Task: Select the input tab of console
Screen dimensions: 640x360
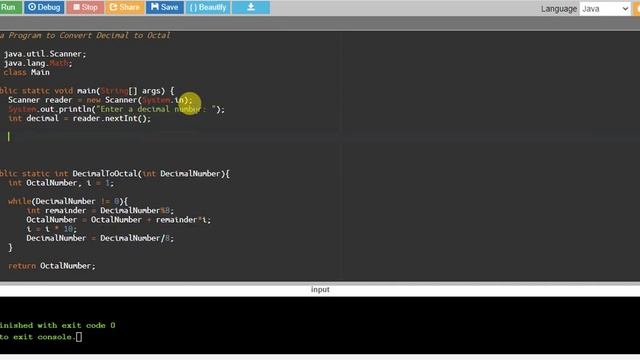Action: point(320,289)
